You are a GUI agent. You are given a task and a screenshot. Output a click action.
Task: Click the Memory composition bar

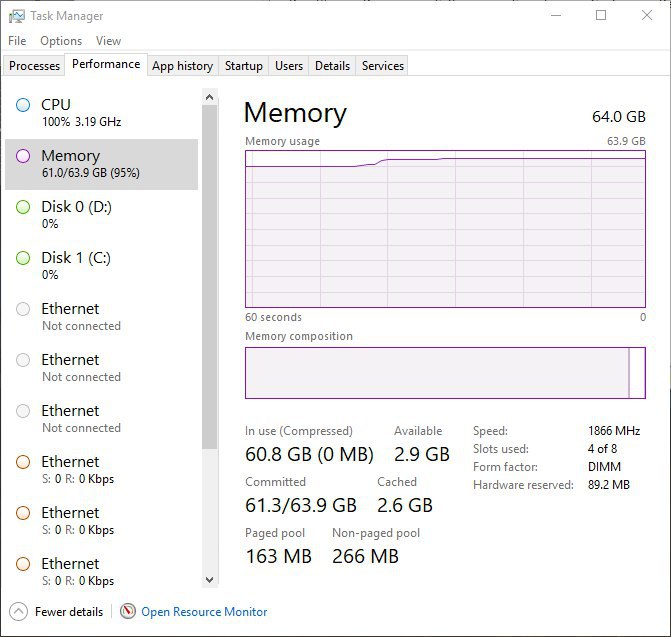coord(445,373)
